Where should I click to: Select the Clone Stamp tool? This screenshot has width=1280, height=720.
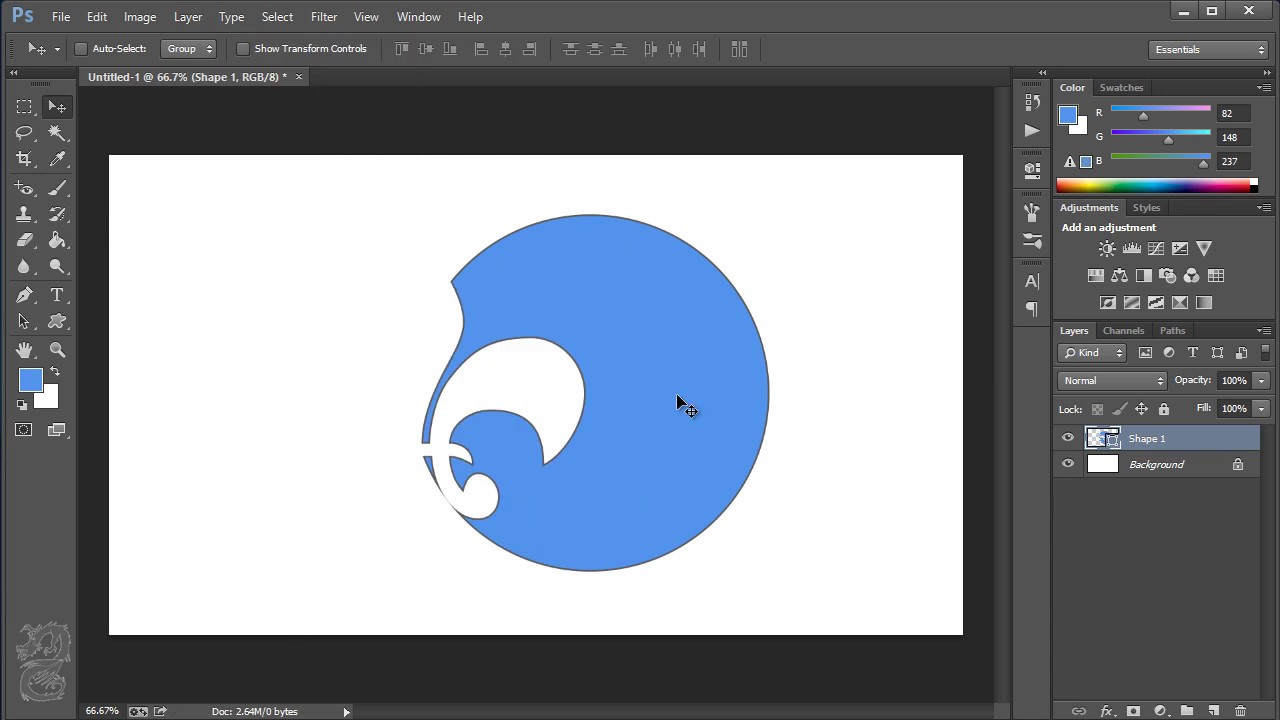(24, 214)
